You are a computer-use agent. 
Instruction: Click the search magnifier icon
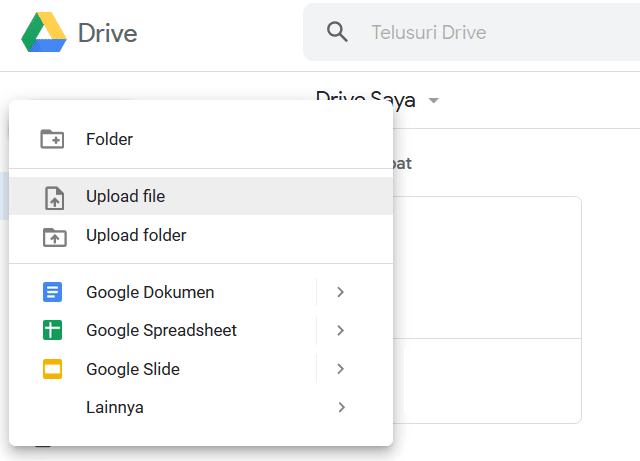pos(337,32)
